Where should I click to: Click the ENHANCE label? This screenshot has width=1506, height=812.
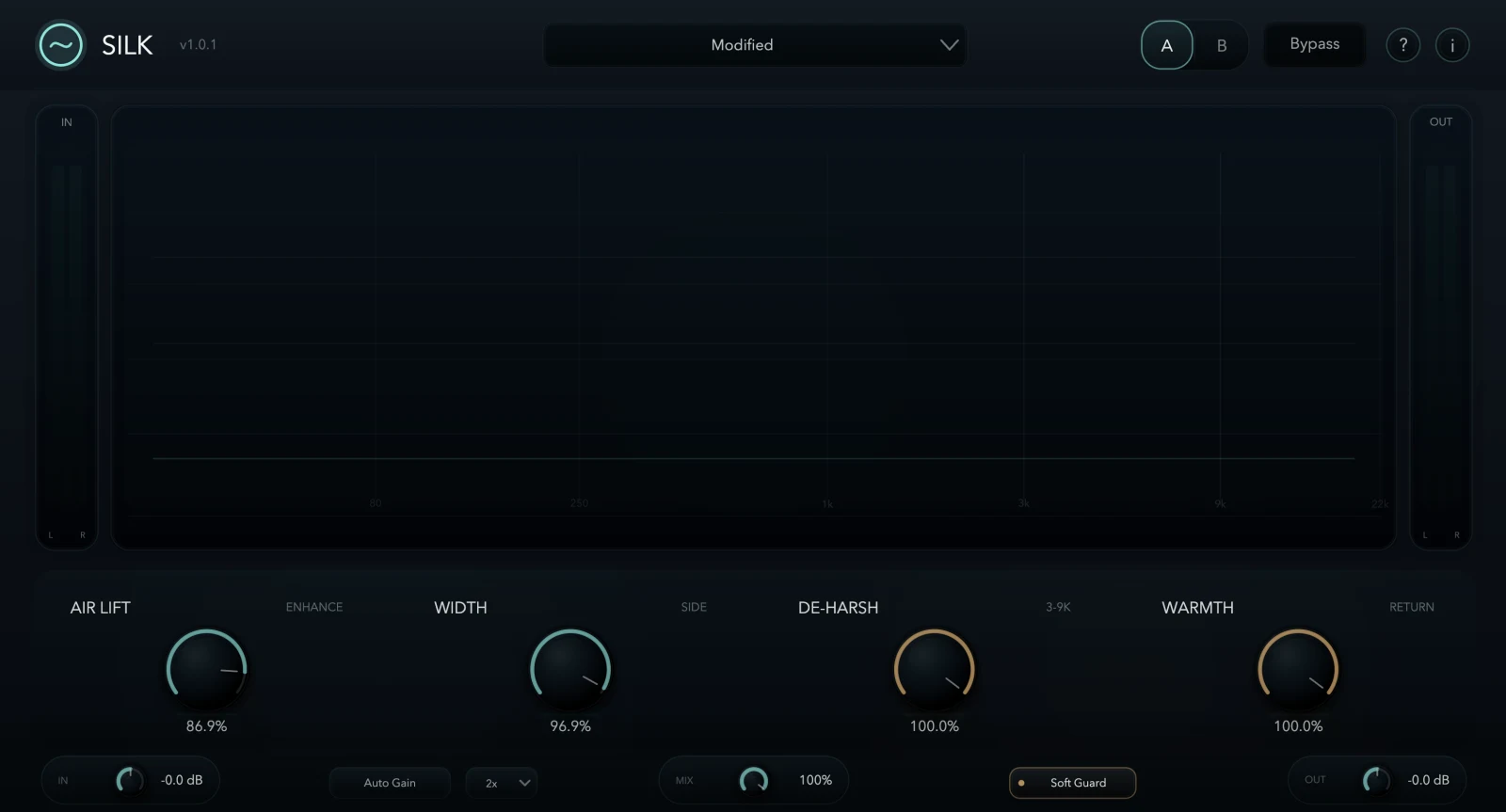(314, 607)
